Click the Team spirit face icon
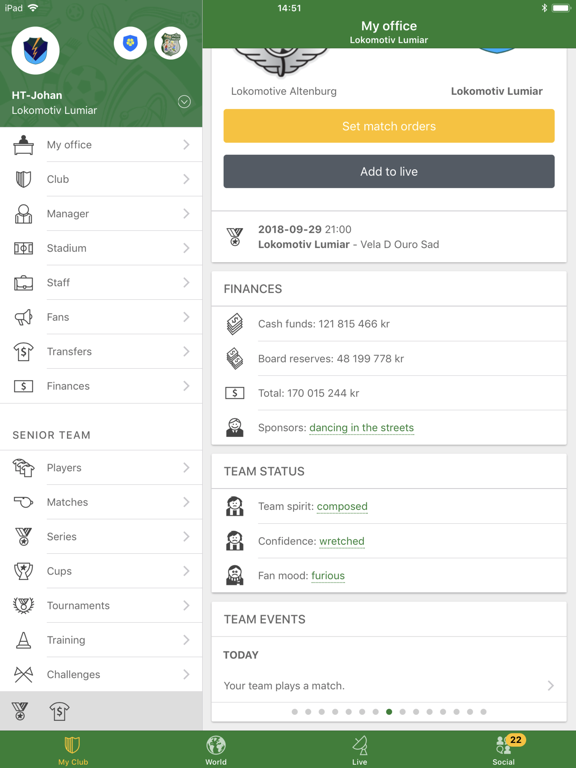576x768 pixels. click(x=235, y=506)
